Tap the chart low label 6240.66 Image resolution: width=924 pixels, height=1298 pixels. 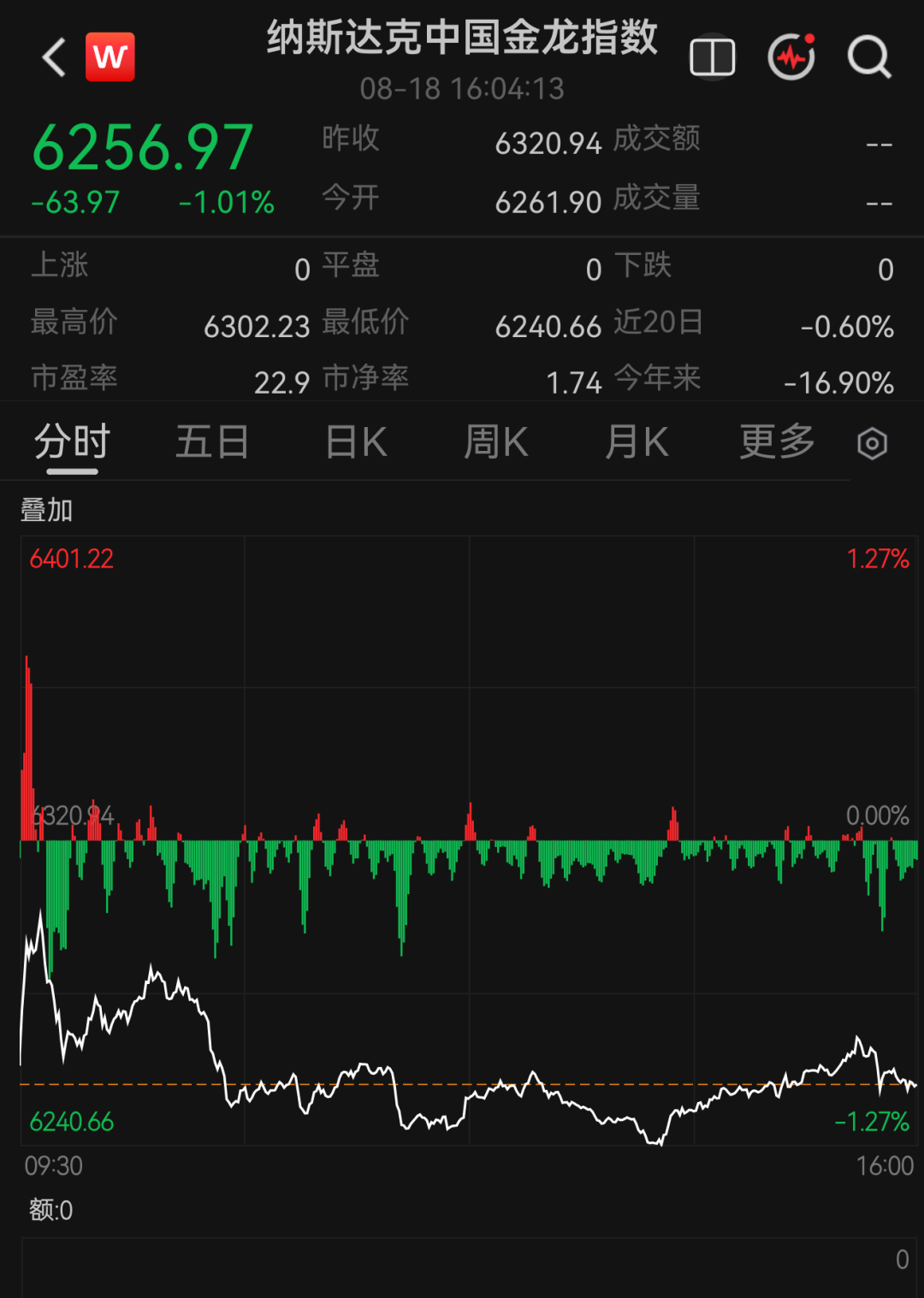71,1122
